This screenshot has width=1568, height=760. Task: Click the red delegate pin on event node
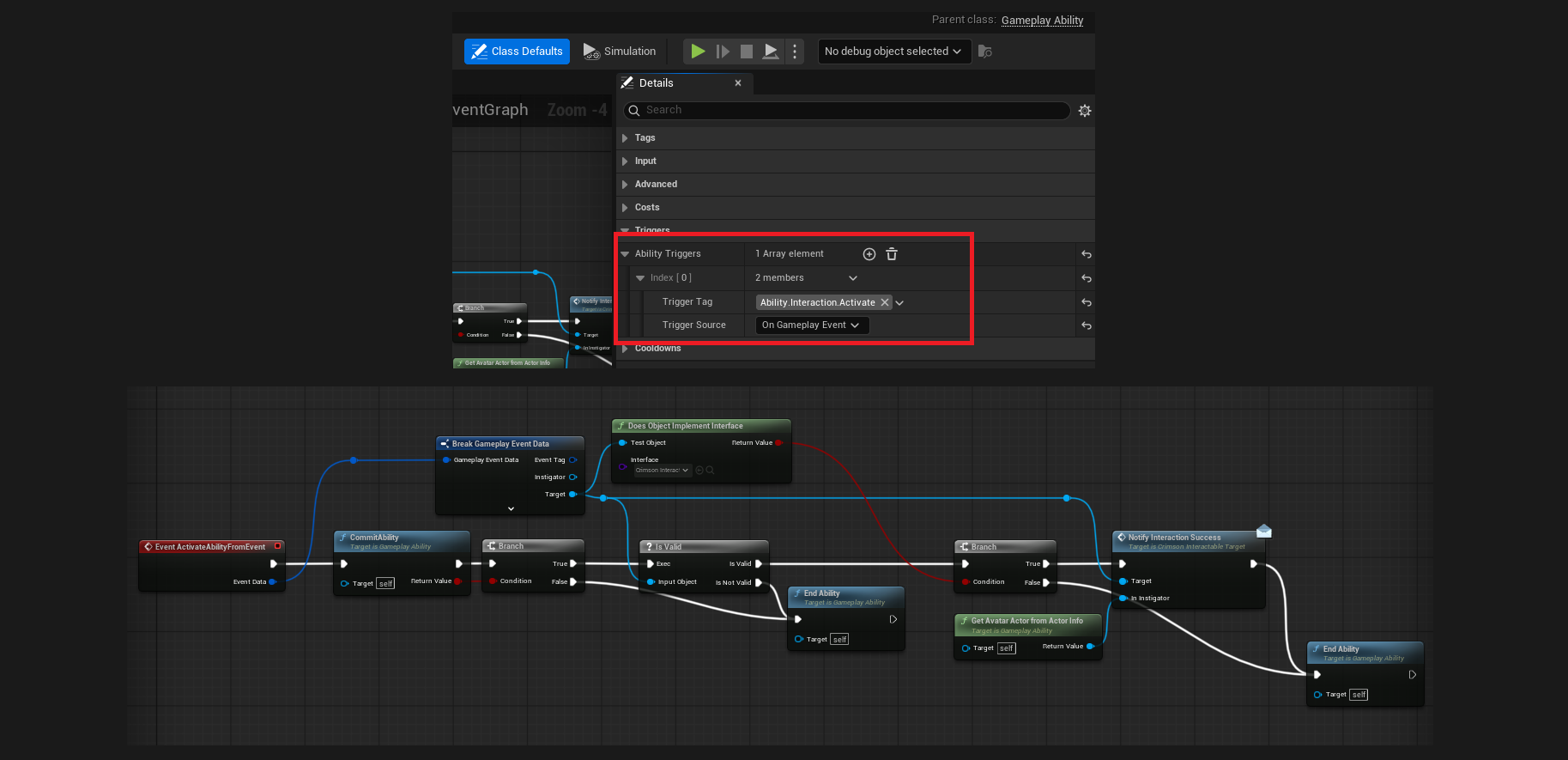tap(277, 546)
